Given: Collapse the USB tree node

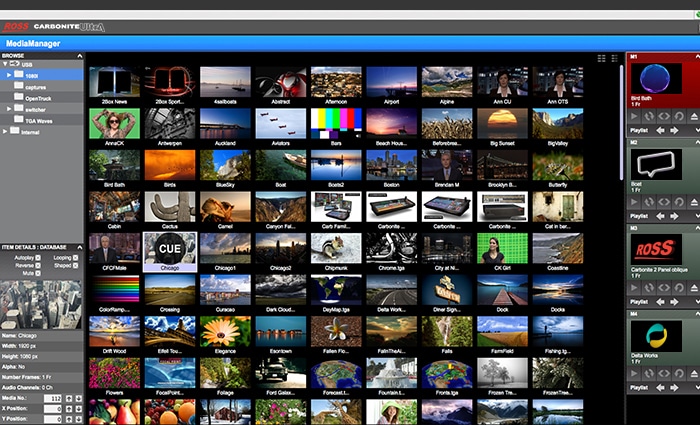Looking at the screenshot, I should 5,64.
